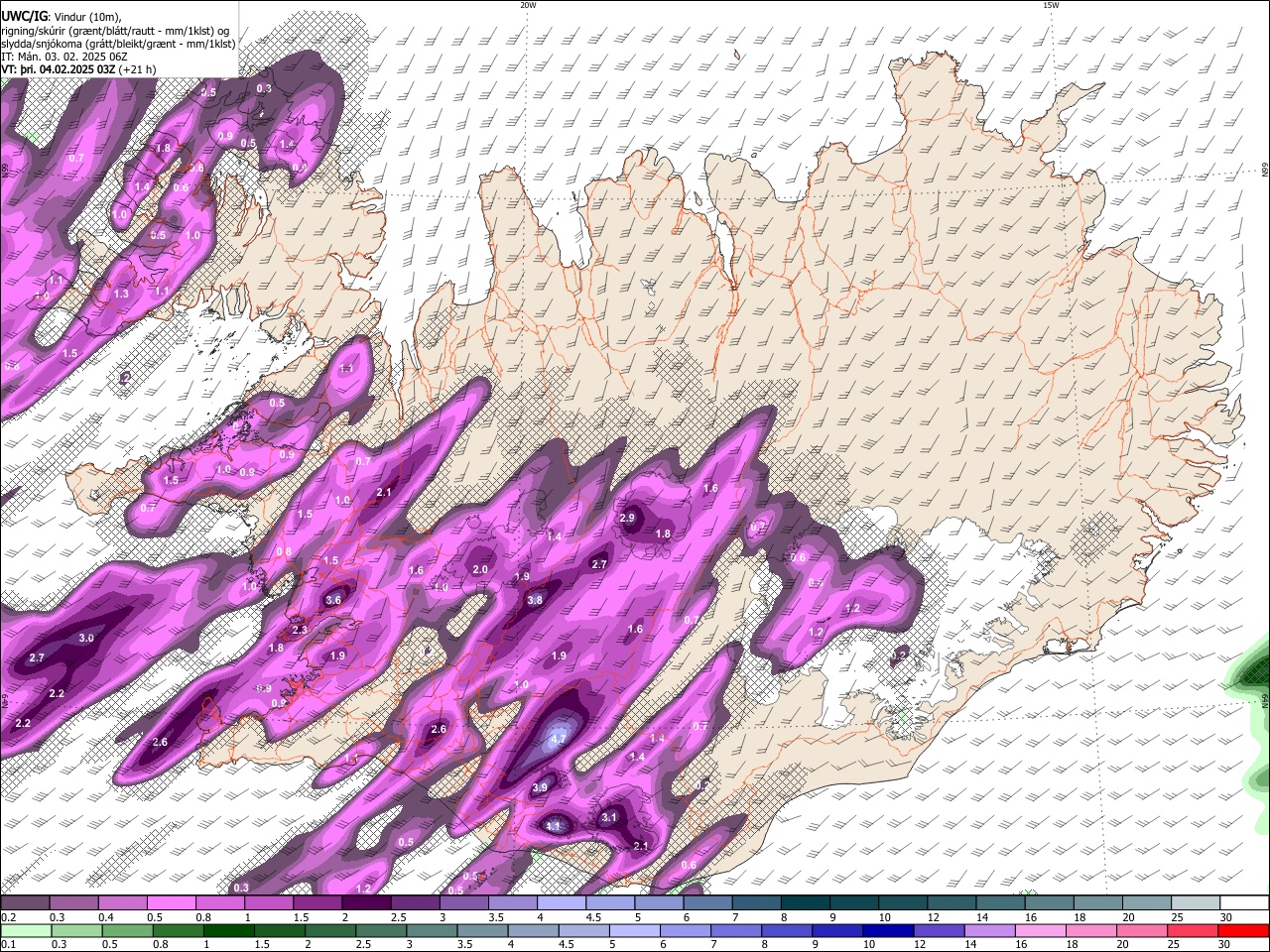Click the 3.8 value on the map
The width and height of the screenshot is (1270, 952).
click(535, 600)
